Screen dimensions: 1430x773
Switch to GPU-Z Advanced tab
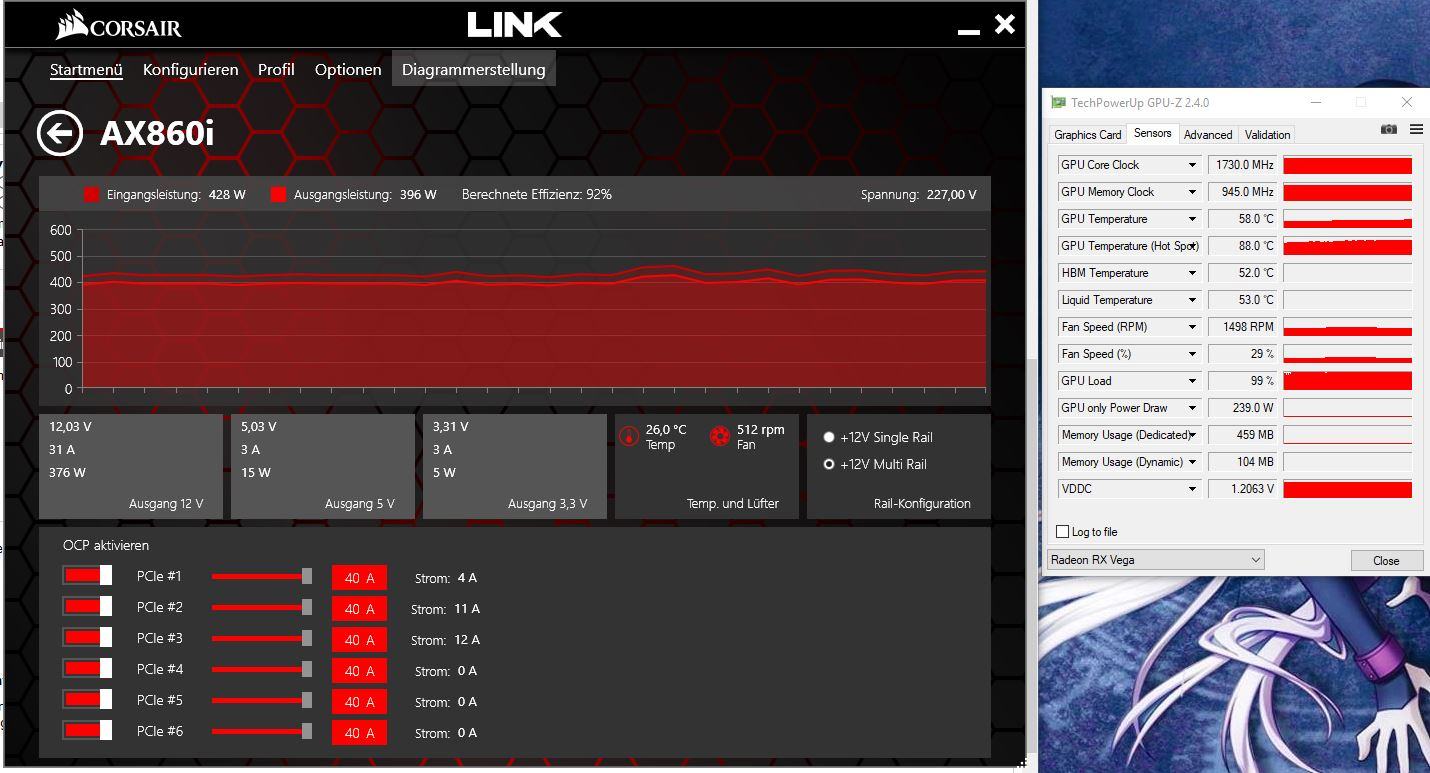pos(1208,134)
